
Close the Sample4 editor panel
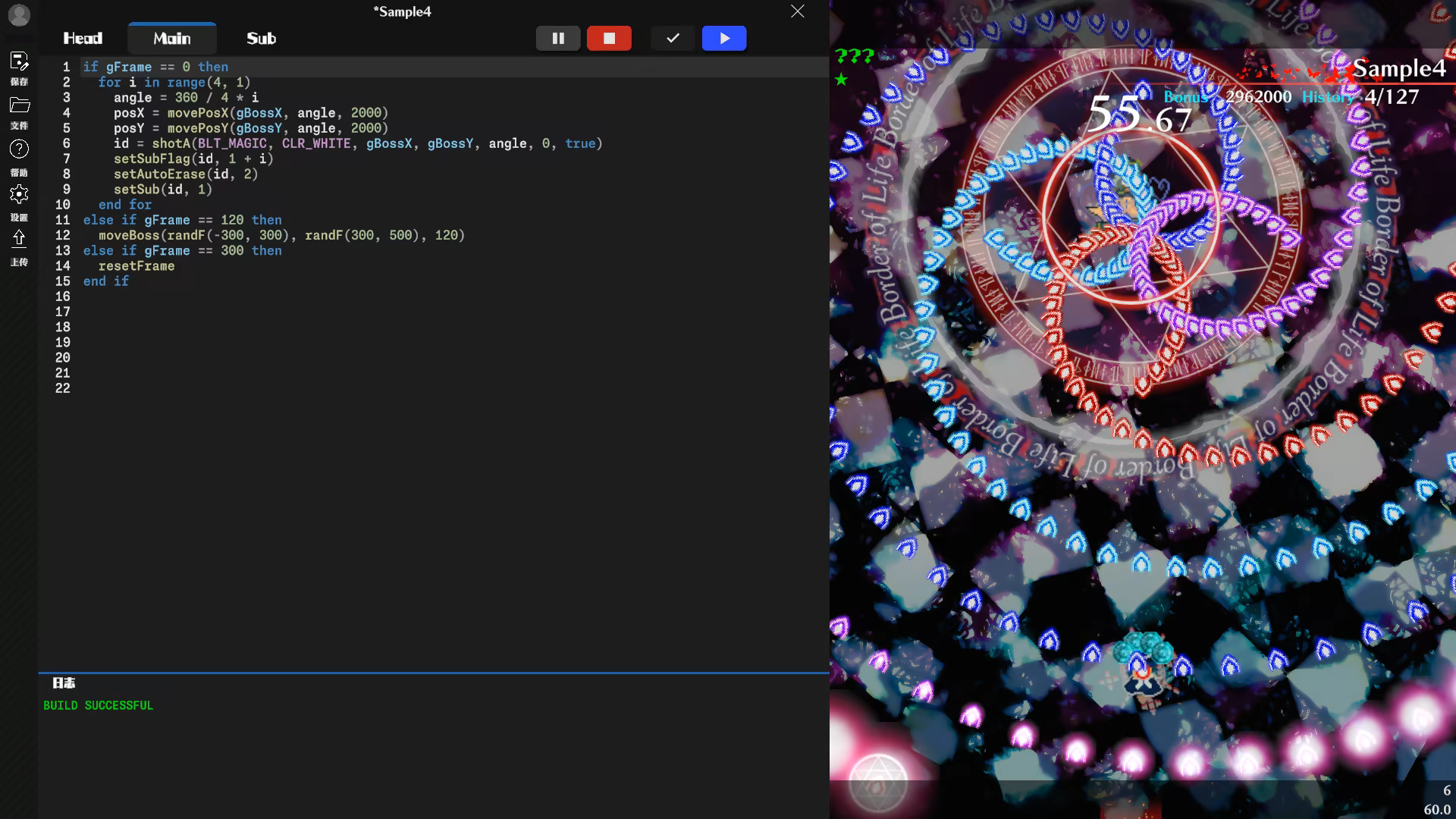(797, 11)
